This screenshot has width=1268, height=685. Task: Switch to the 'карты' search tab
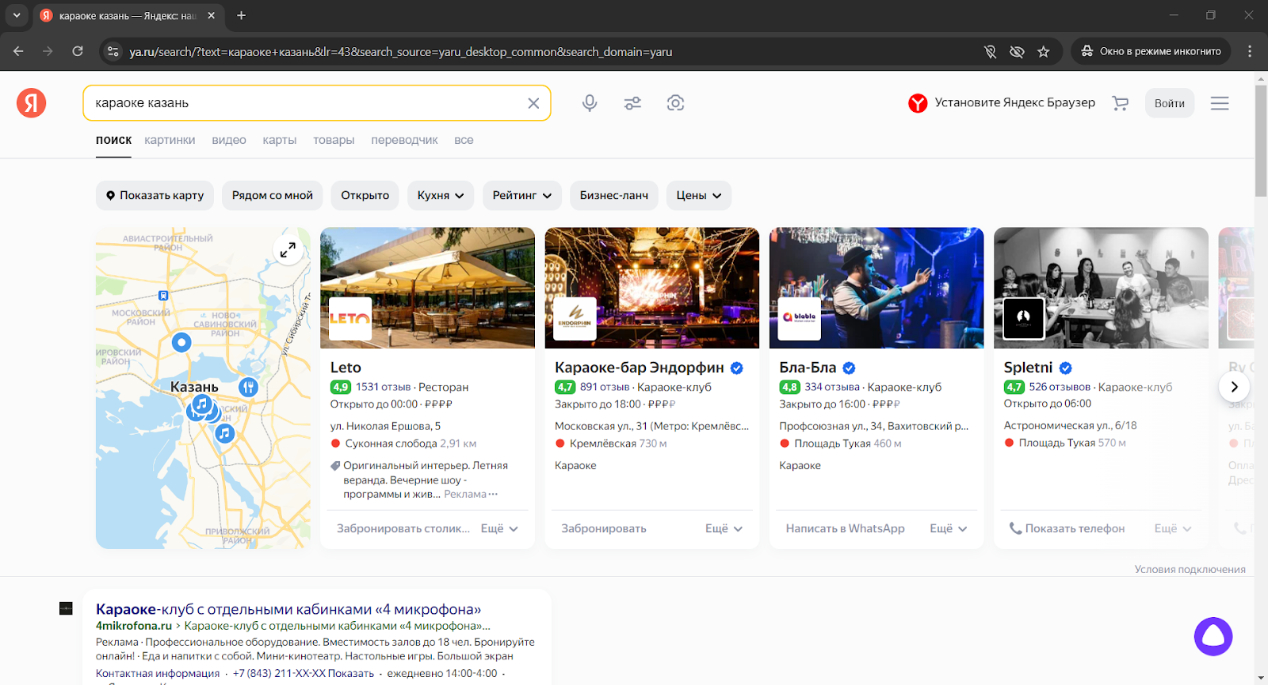pos(280,140)
